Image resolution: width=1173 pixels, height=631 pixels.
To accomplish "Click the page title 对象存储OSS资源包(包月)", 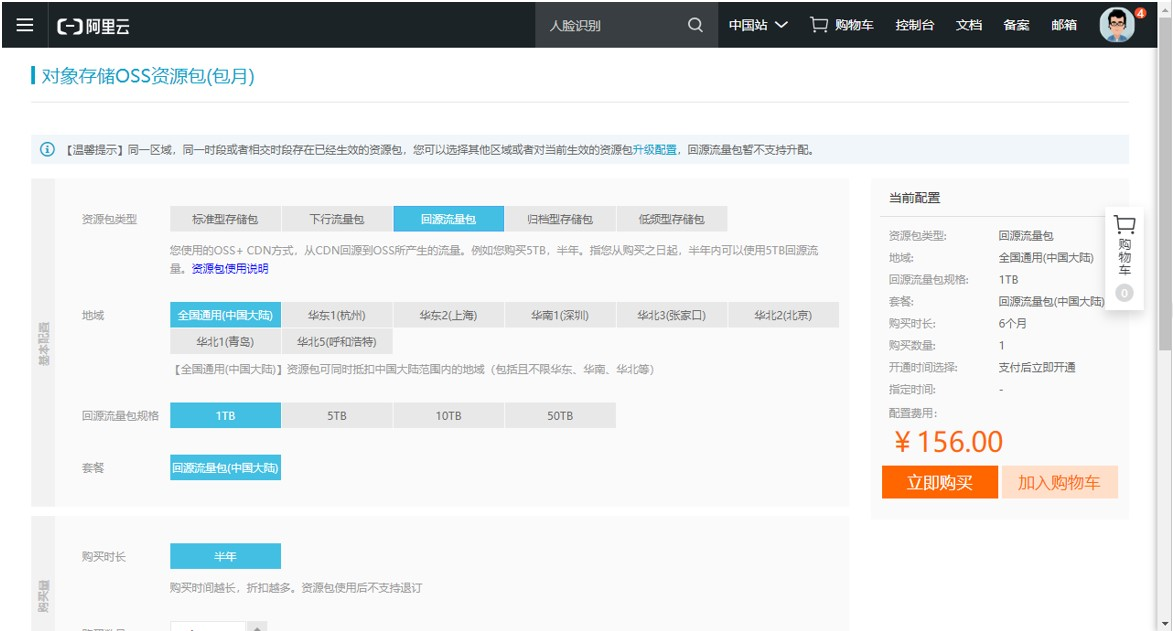I will coord(147,76).
